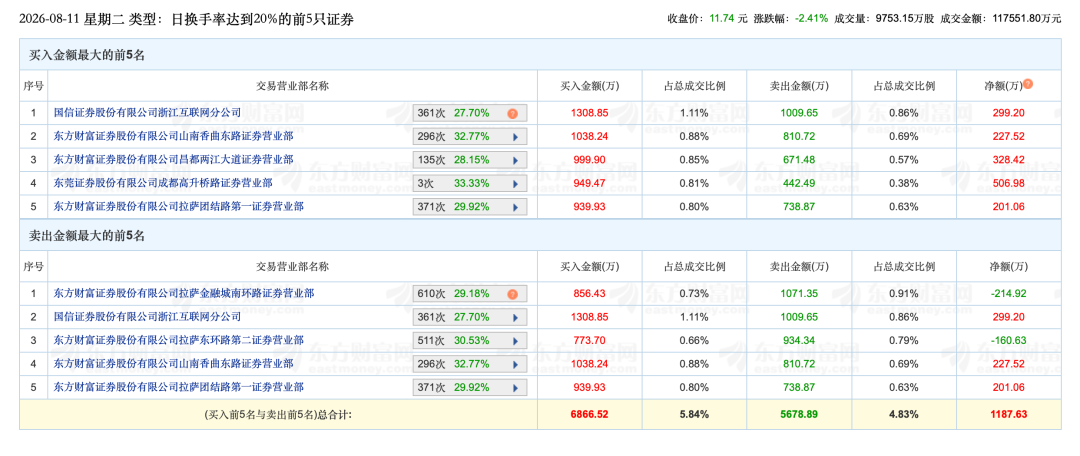Expand the 3次 33.33% badge arrow

tap(515, 184)
